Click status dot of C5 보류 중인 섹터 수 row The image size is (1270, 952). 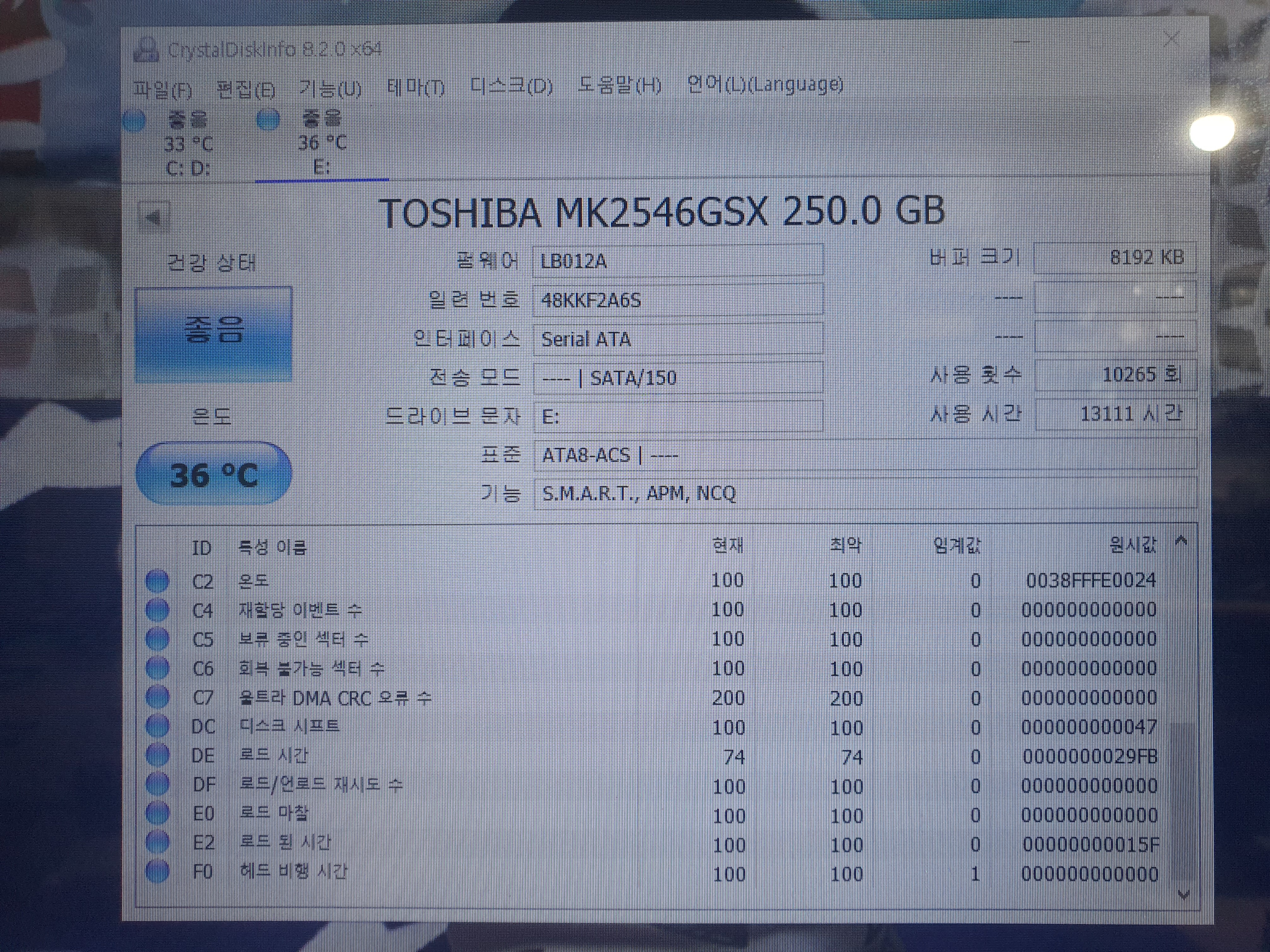tap(157, 639)
